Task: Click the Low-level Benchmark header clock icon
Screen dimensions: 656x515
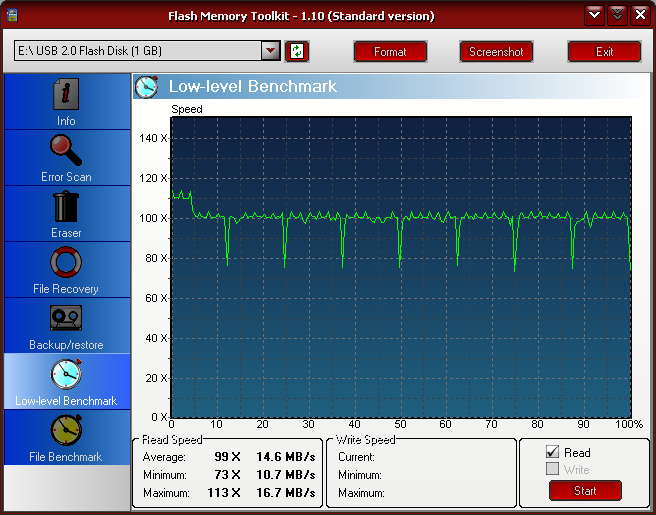Action: coord(146,87)
